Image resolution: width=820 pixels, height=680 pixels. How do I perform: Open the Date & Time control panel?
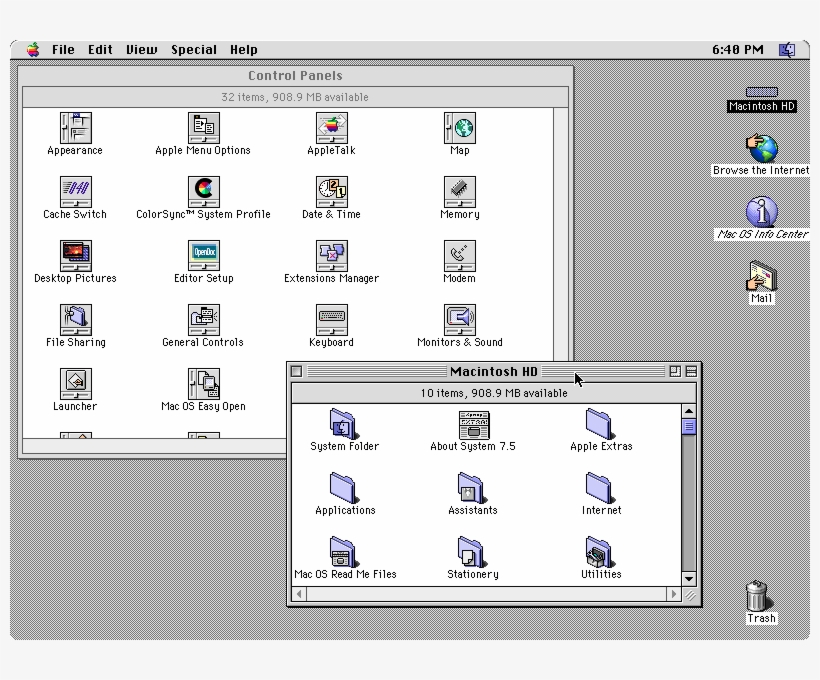330,192
